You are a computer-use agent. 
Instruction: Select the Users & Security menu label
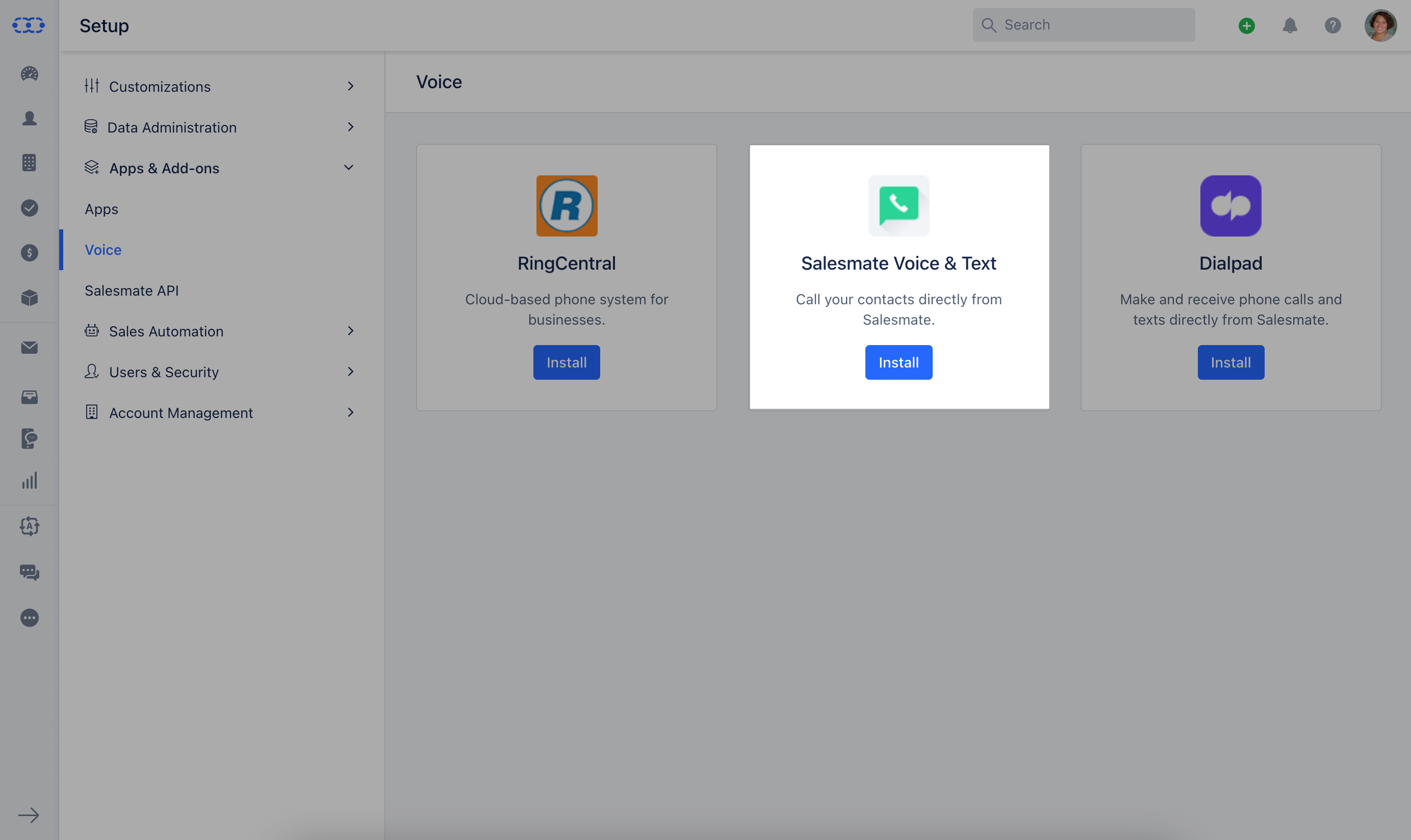coord(164,372)
